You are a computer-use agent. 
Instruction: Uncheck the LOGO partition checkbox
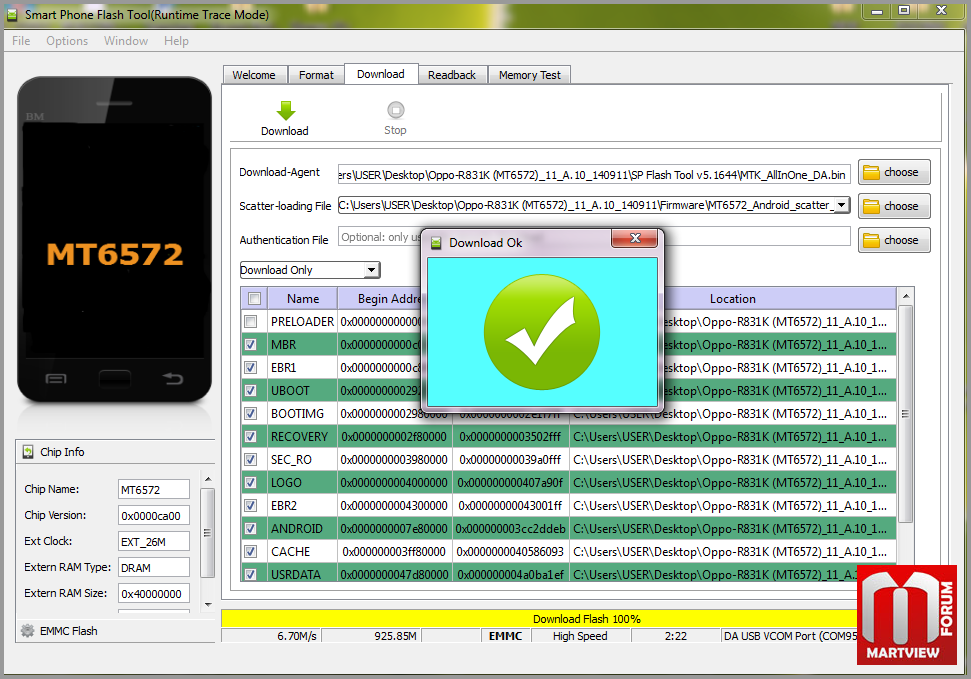pyautogui.click(x=250, y=483)
